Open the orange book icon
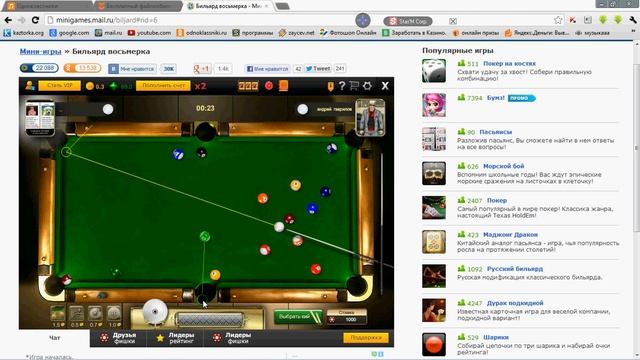The image size is (640, 360). coord(283,85)
